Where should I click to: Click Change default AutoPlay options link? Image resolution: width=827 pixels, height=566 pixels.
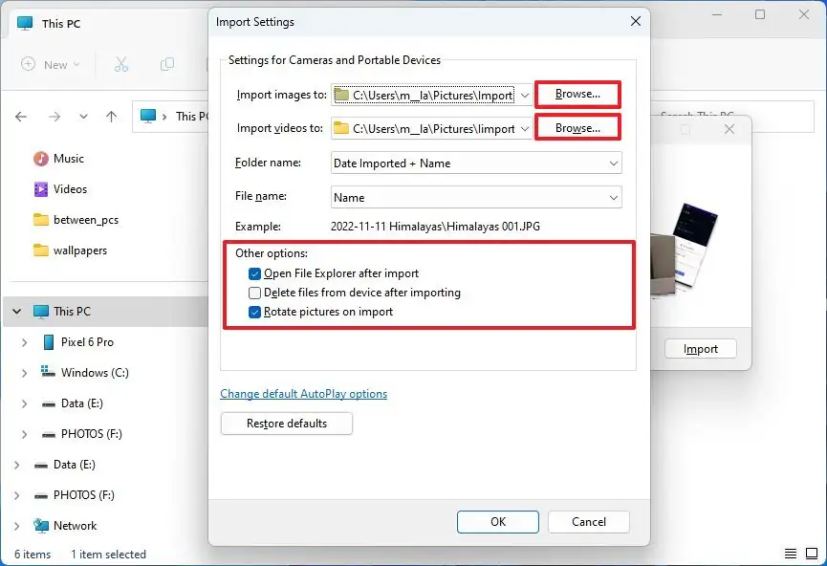tap(303, 394)
